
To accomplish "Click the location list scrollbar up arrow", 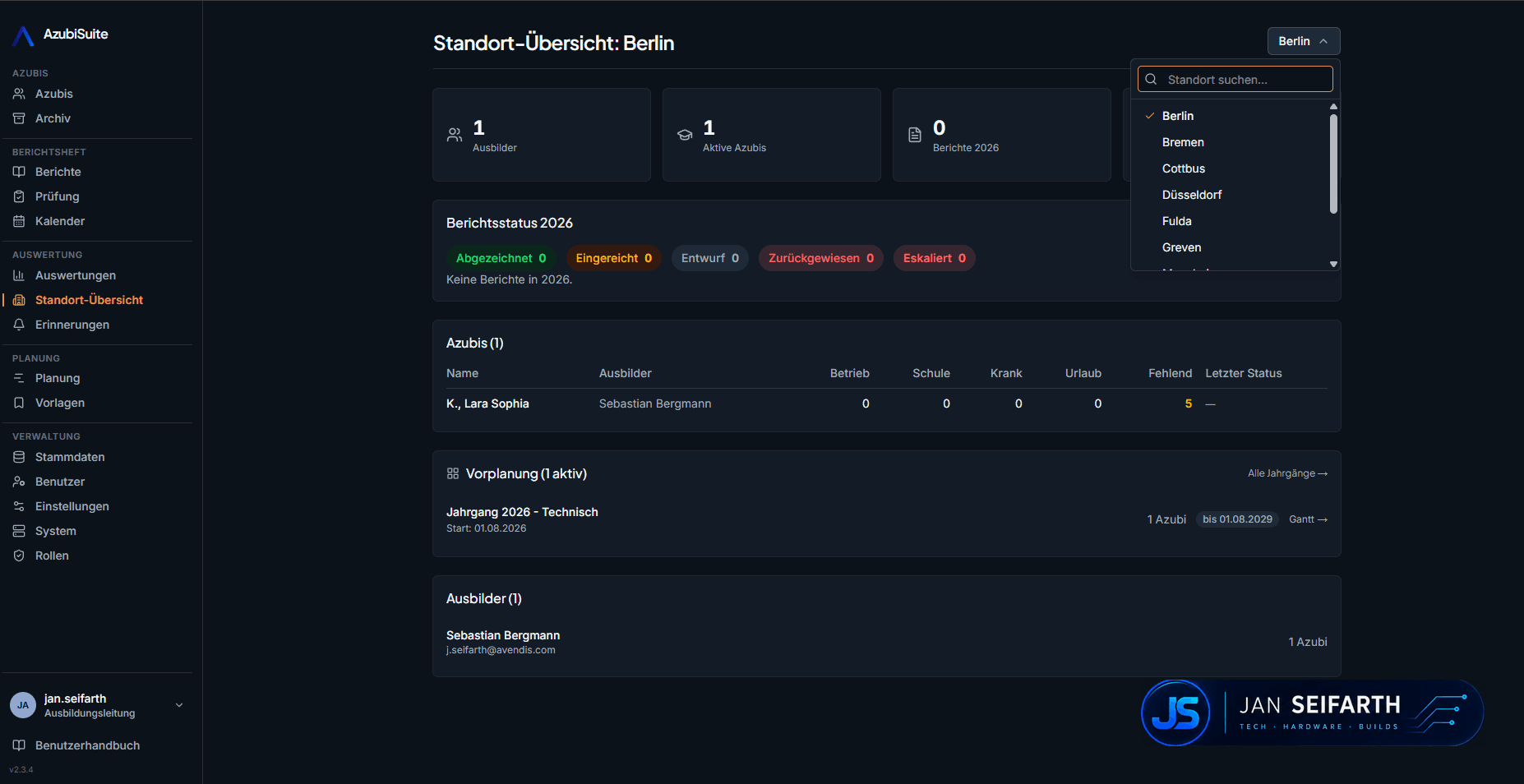I will tap(1333, 107).
